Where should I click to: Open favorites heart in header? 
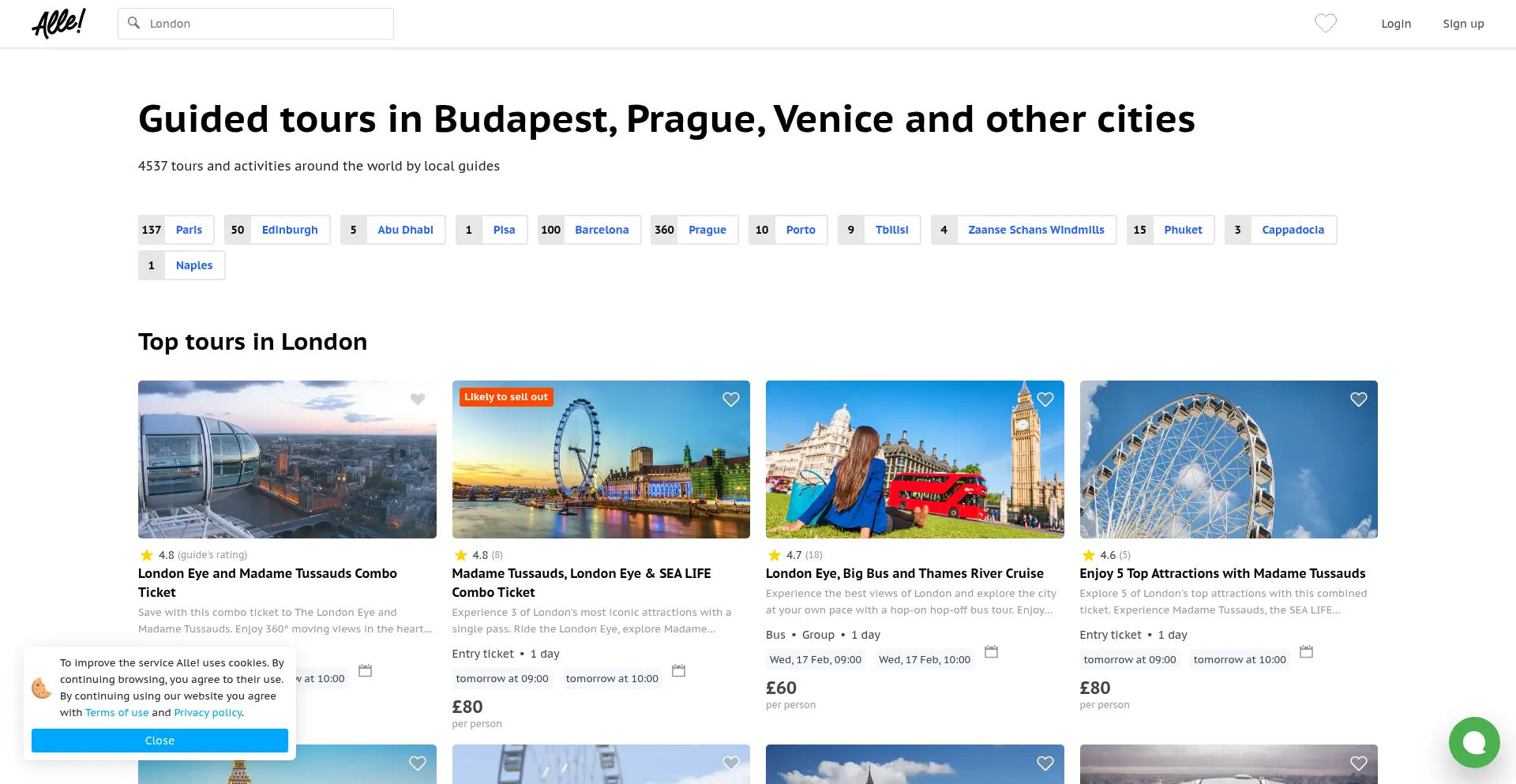click(1326, 24)
